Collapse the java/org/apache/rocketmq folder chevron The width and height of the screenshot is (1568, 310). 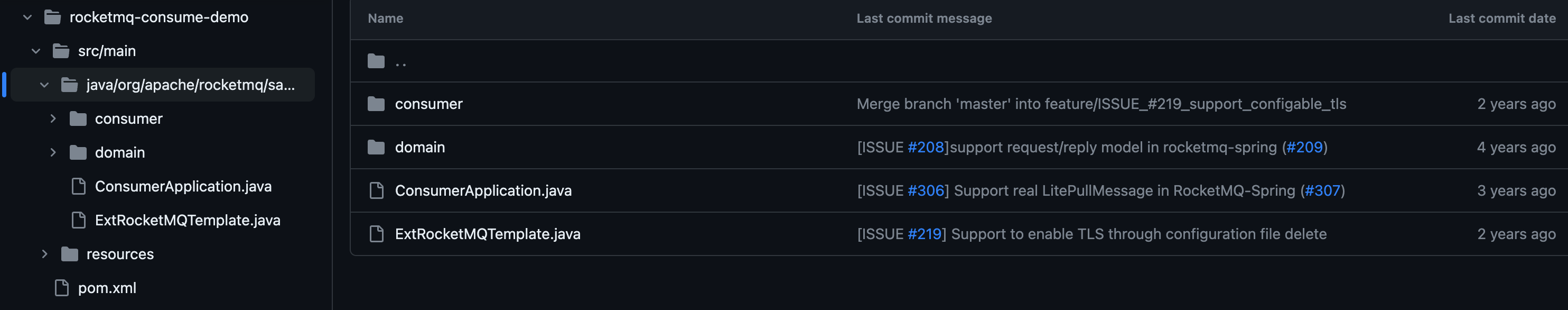coord(44,85)
